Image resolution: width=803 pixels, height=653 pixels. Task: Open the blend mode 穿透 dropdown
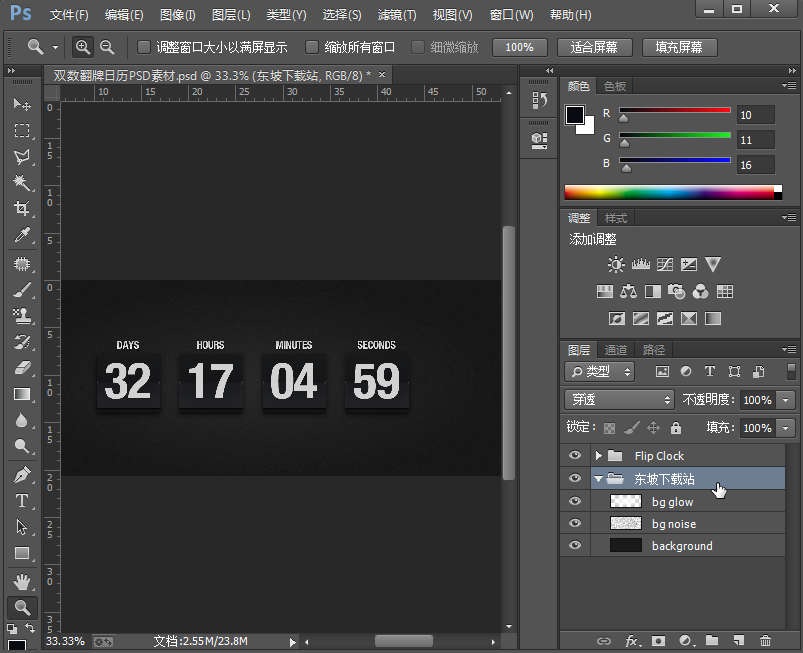tap(620, 399)
